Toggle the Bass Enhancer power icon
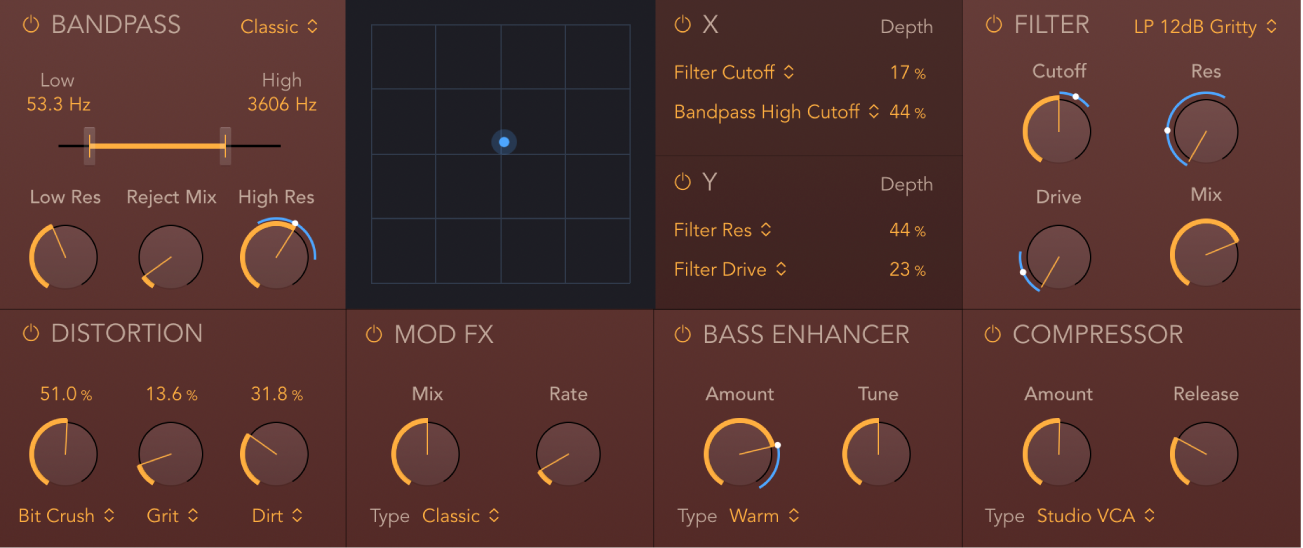This screenshot has width=1303, height=548. 682,334
